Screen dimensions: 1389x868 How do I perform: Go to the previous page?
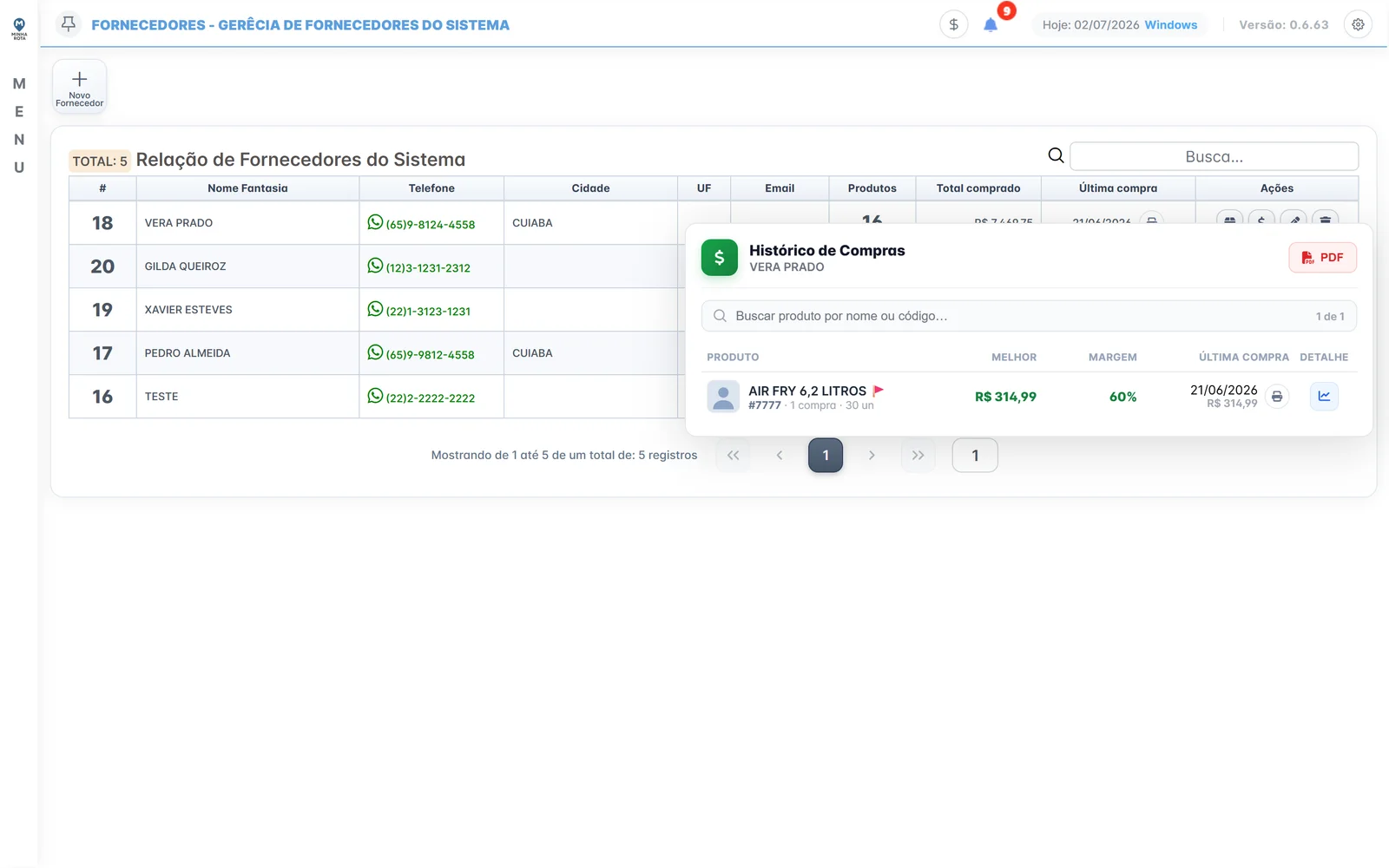pyautogui.click(x=780, y=455)
